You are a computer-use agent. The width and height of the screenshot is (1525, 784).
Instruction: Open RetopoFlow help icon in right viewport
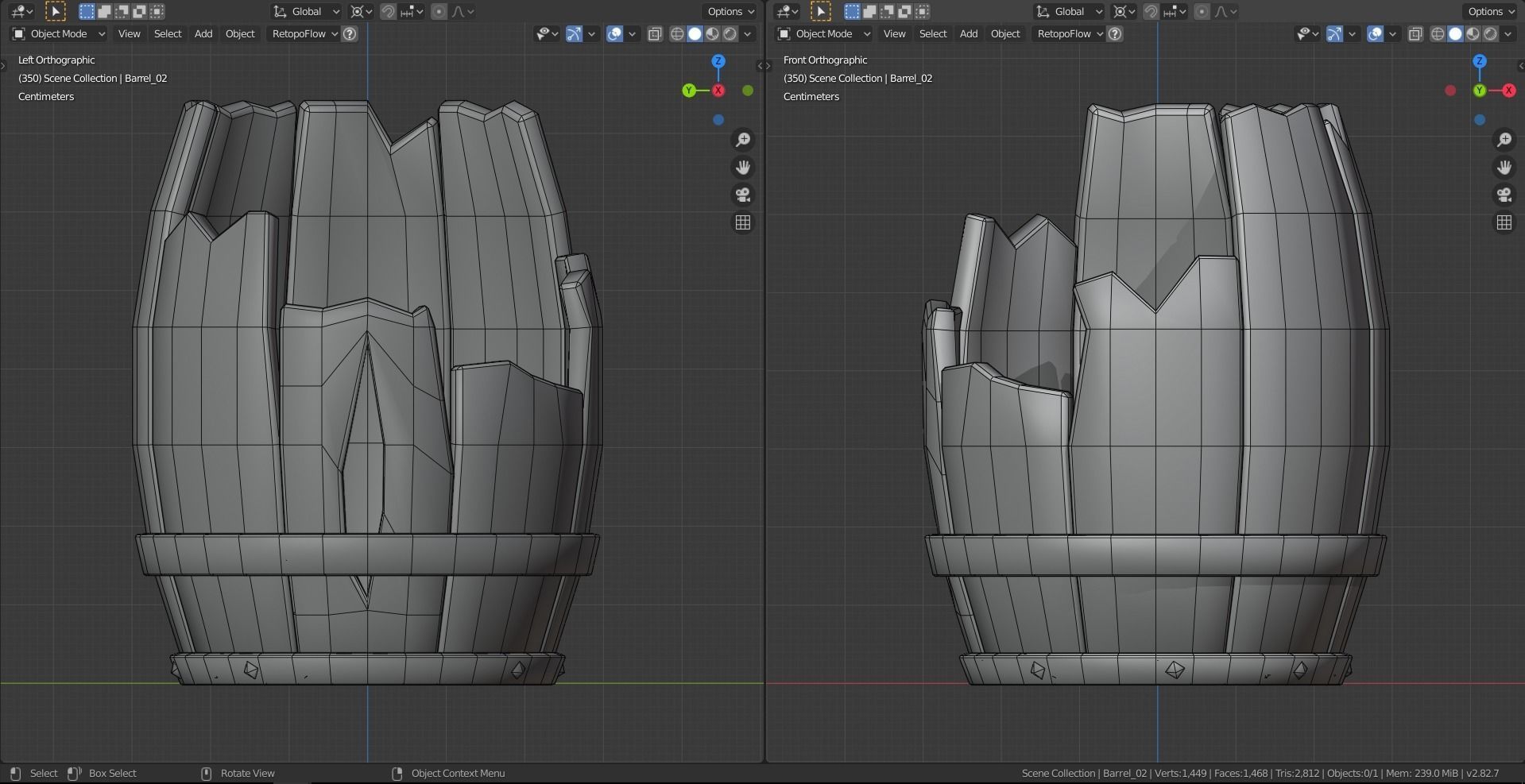point(1115,33)
